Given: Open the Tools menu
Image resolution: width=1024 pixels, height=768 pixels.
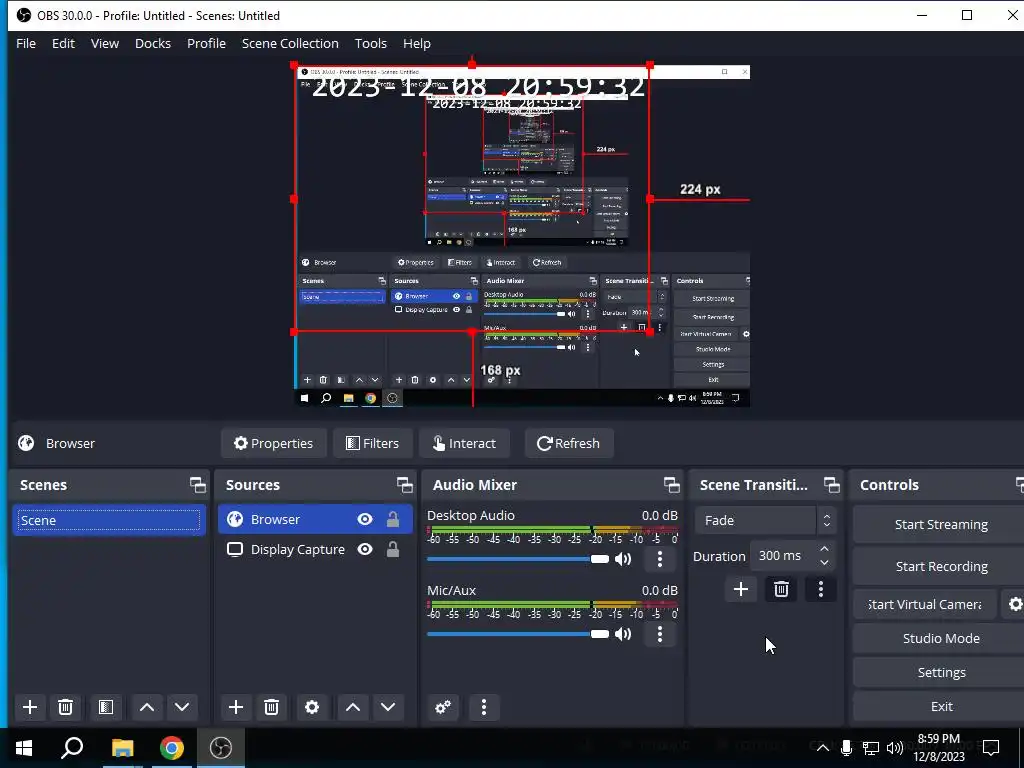Looking at the screenshot, I should coord(370,43).
